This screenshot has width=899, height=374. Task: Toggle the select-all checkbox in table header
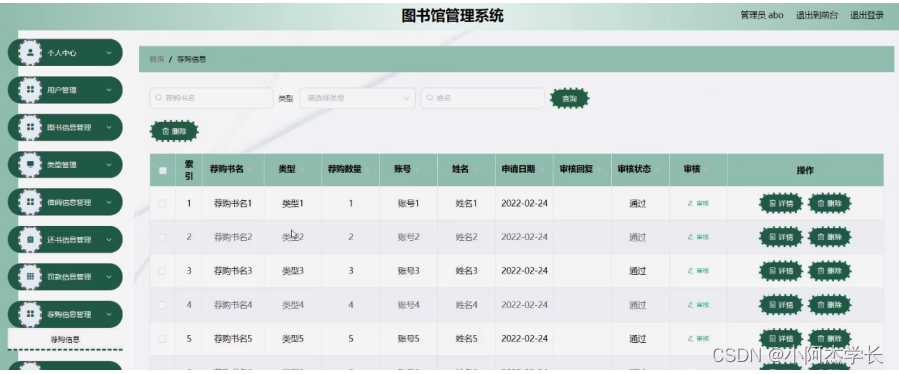click(x=163, y=170)
